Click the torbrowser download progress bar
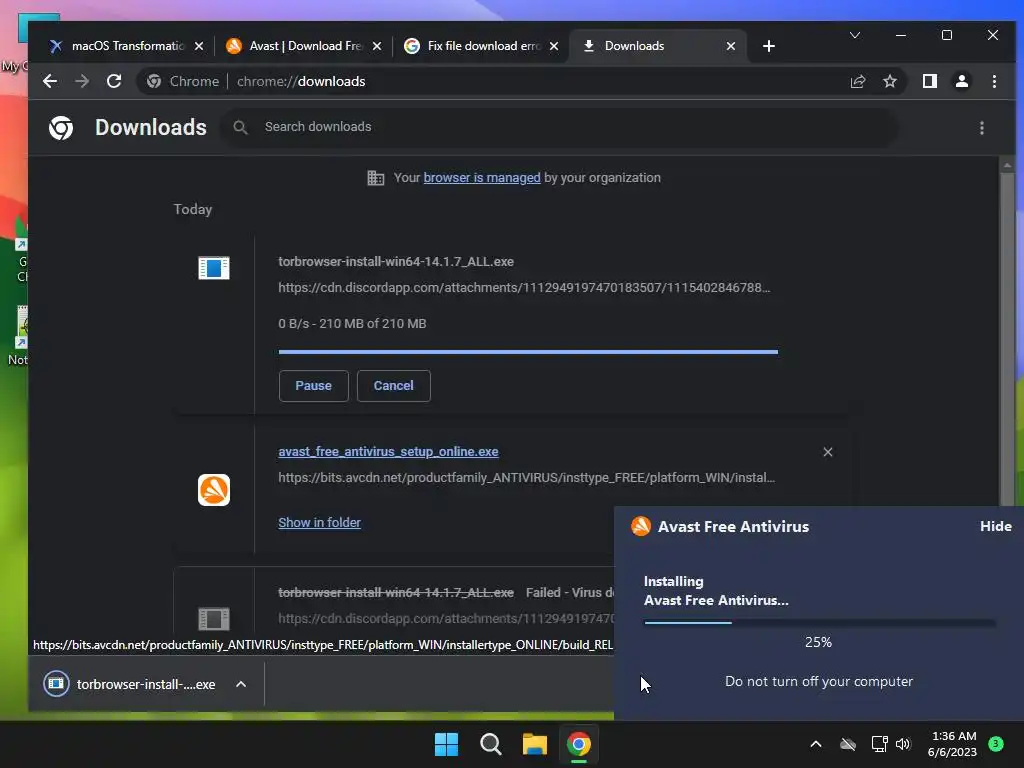This screenshot has width=1024, height=768. coord(528,352)
